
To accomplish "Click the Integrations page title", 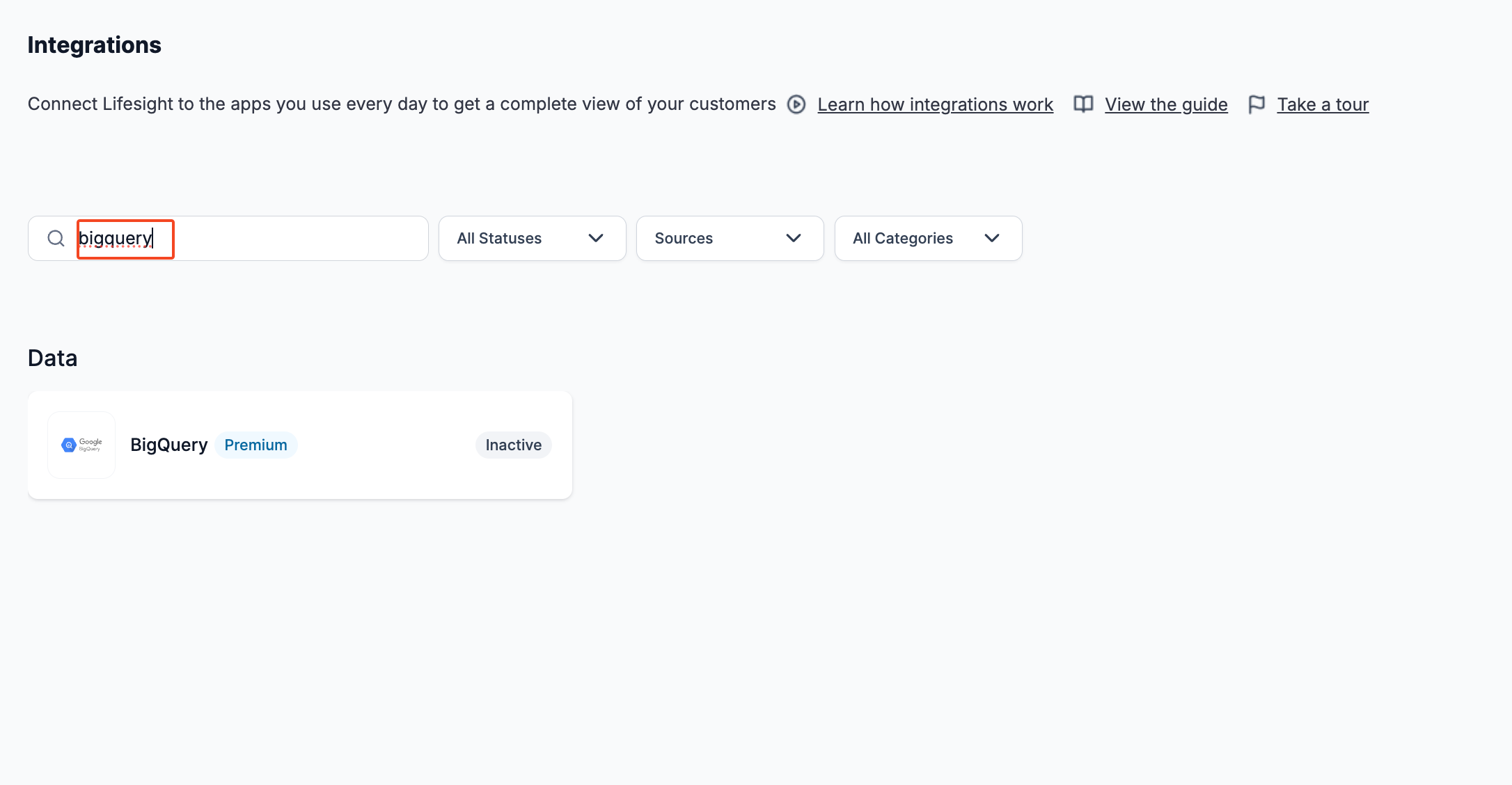I will pos(95,45).
